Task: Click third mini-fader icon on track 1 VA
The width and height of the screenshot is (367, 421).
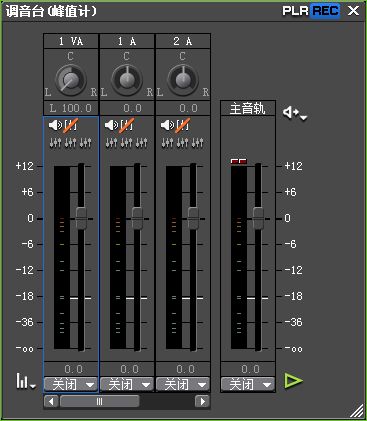Action: 86,143
